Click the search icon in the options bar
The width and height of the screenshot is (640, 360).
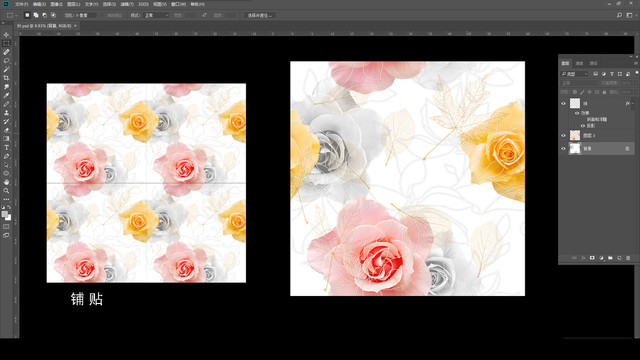tap(619, 15)
